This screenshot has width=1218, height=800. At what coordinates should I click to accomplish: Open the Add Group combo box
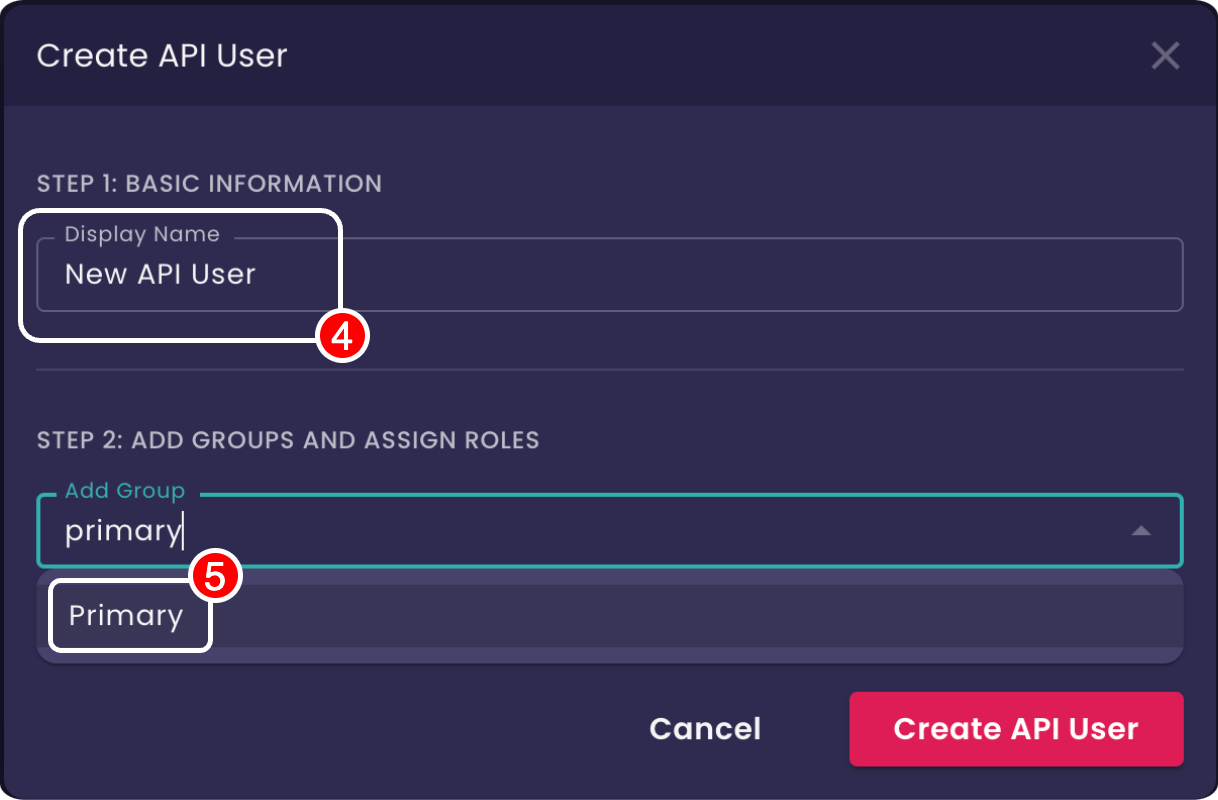(x=600, y=531)
